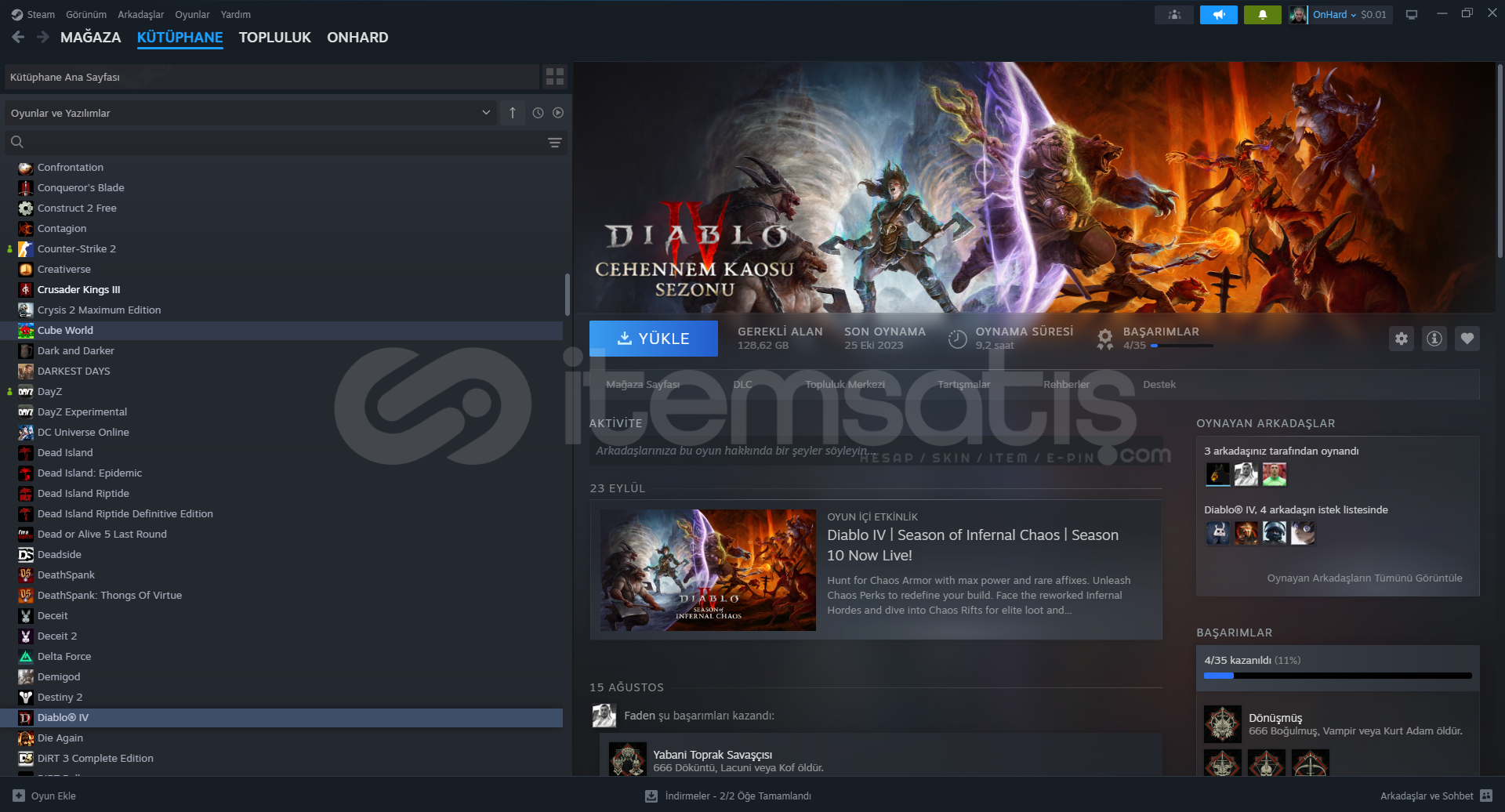The image size is (1505, 812).
Task: Click the forward navigation arrow
Action: point(43,37)
